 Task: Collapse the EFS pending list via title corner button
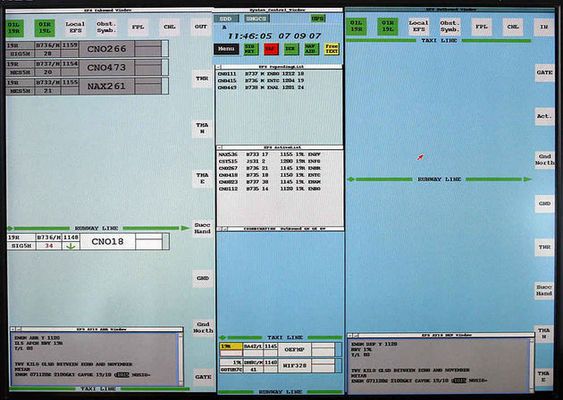tap(219, 67)
